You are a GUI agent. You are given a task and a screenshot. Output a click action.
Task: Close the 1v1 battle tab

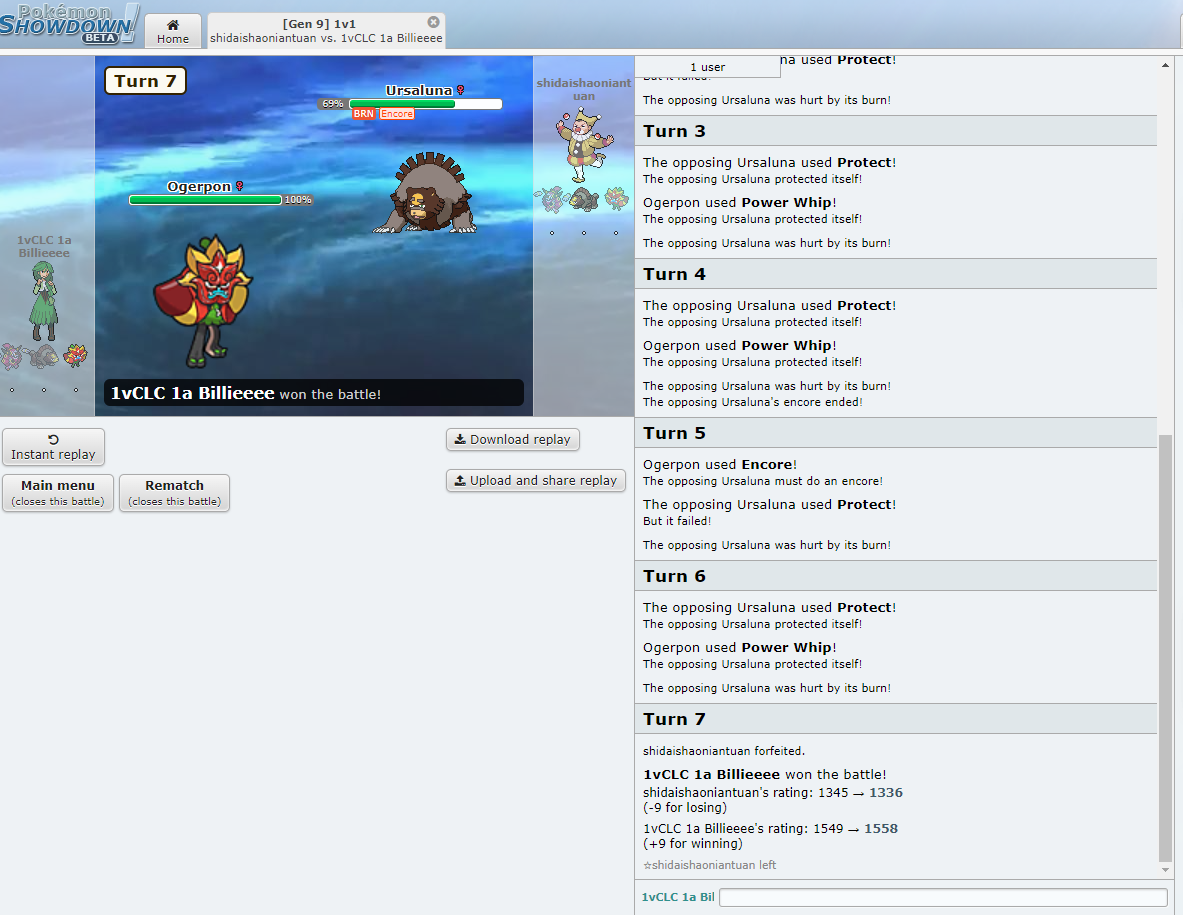pyautogui.click(x=433, y=22)
